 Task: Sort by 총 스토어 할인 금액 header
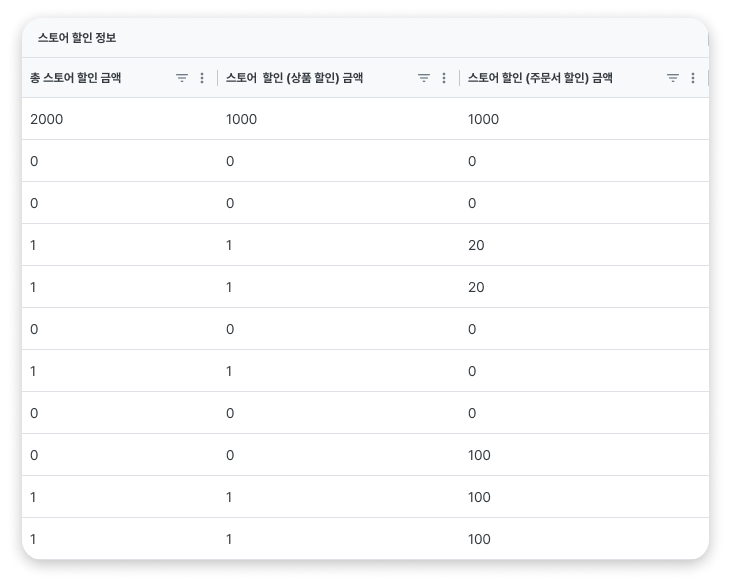point(76,78)
